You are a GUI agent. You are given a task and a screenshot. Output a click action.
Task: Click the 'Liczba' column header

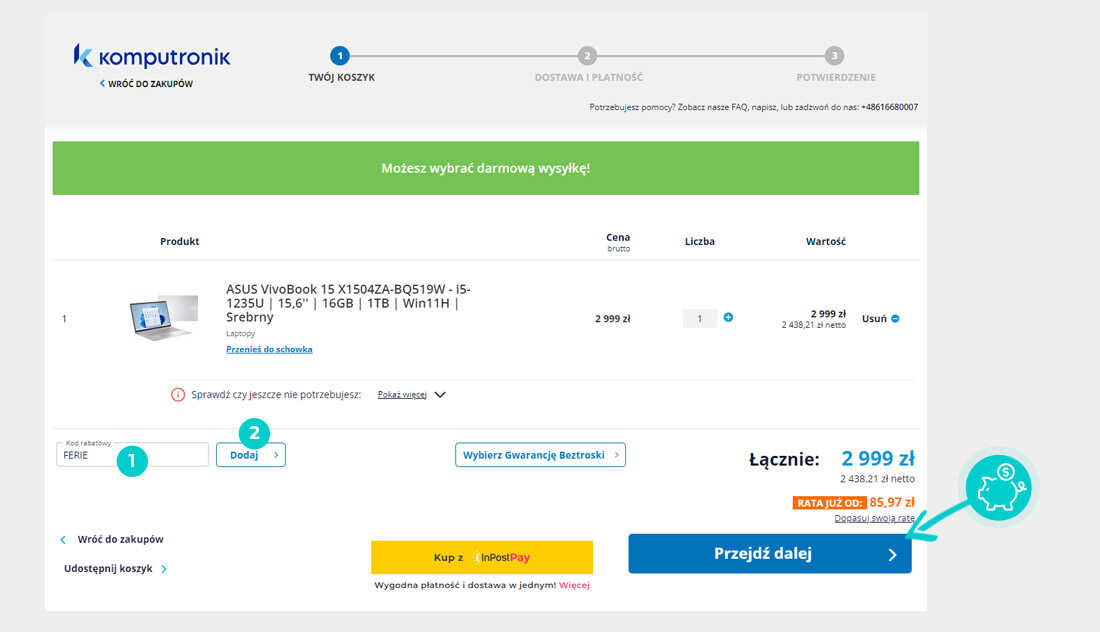click(x=699, y=241)
